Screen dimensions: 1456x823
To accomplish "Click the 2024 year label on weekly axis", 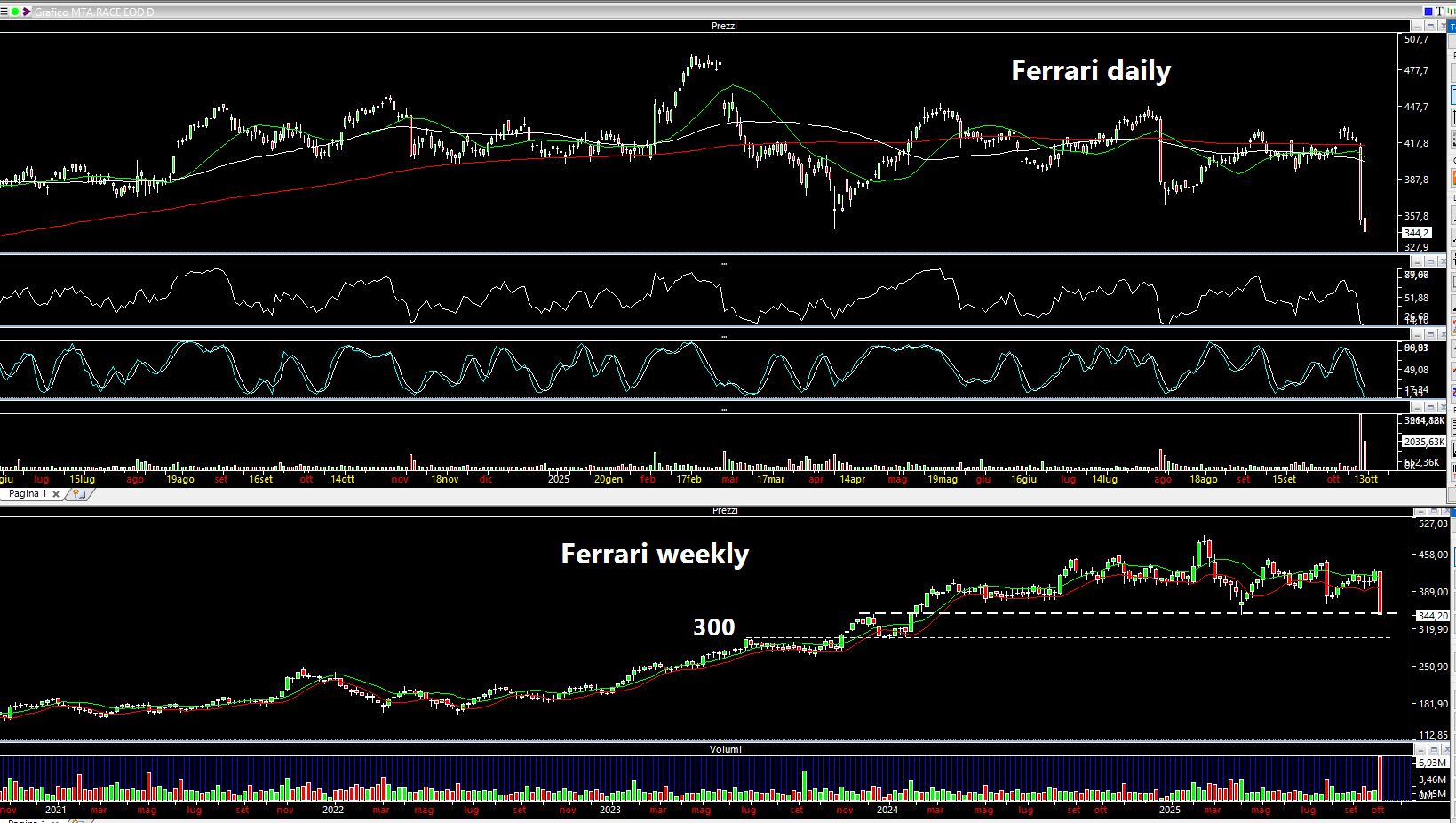I will (887, 811).
